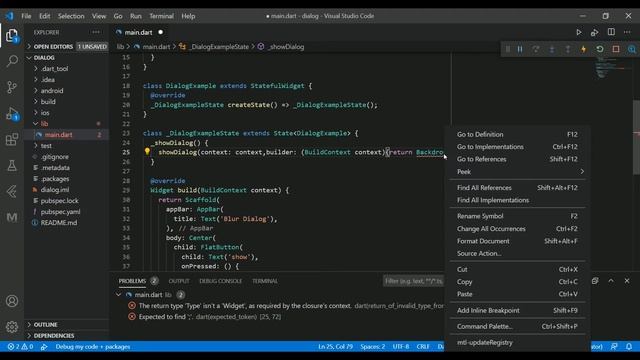Open the Accounts icon in activity bar
Screen dimensions: 640x360
tap(12, 301)
